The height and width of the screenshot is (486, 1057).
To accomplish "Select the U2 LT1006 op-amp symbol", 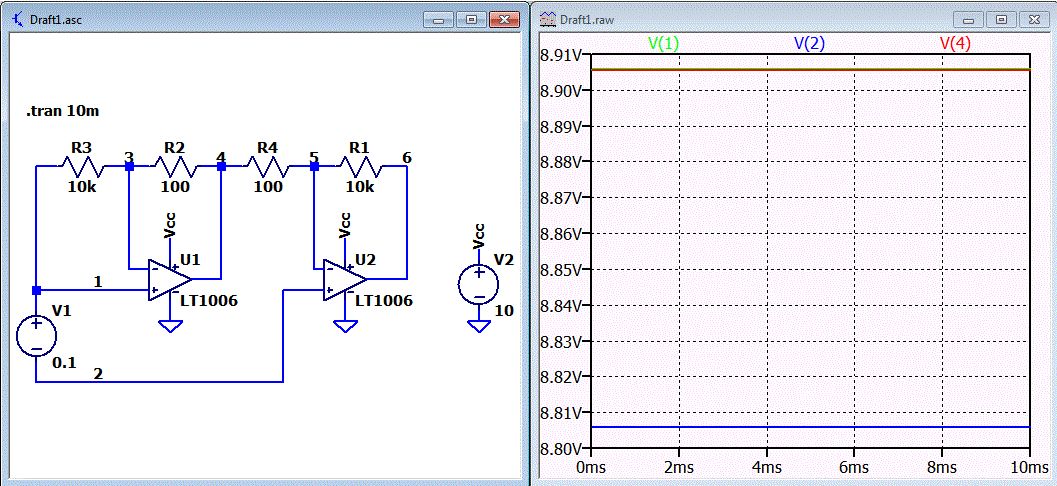I will point(344,278).
